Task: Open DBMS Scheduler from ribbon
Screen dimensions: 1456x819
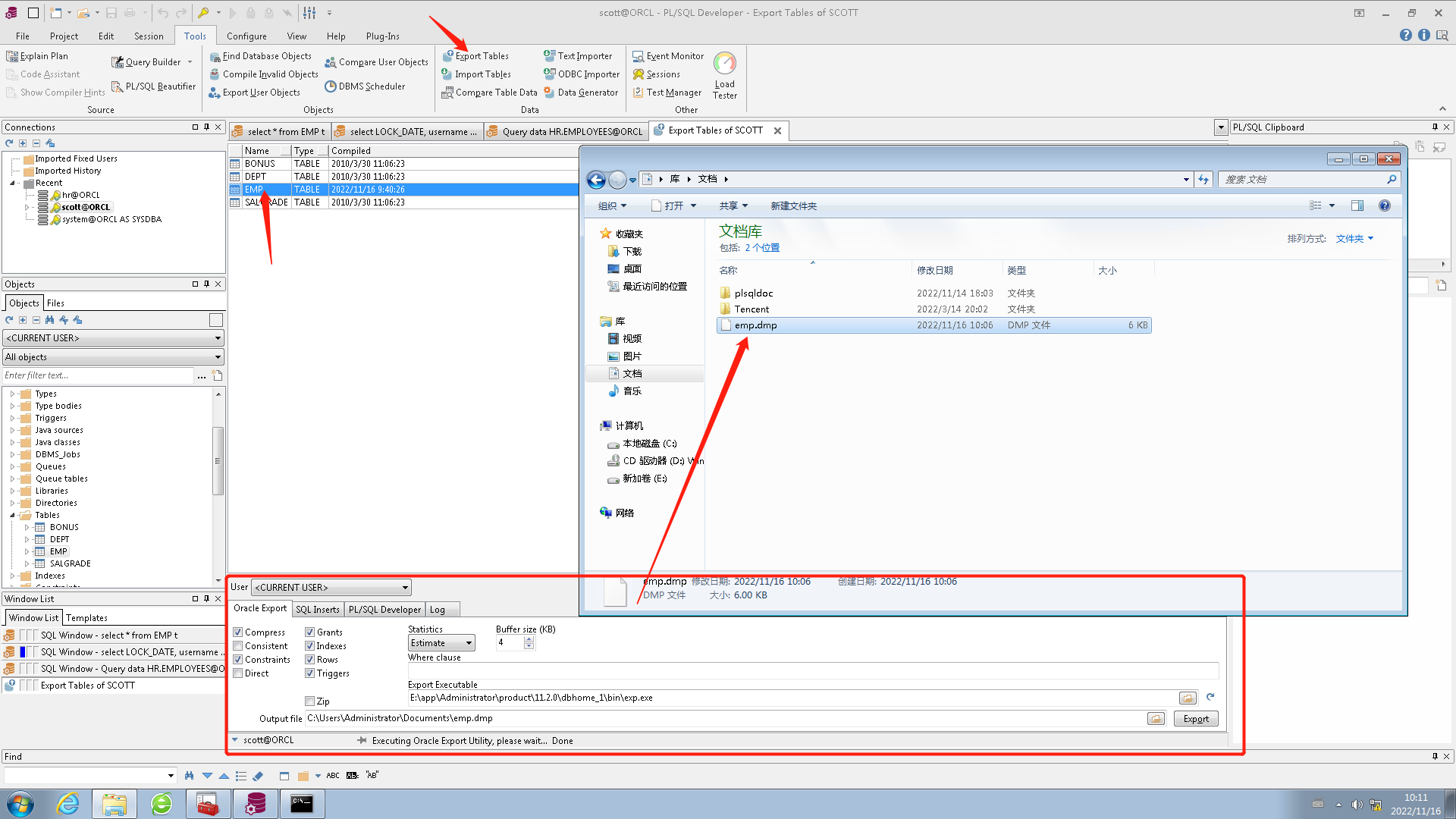Action: click(x=365, y=86)
